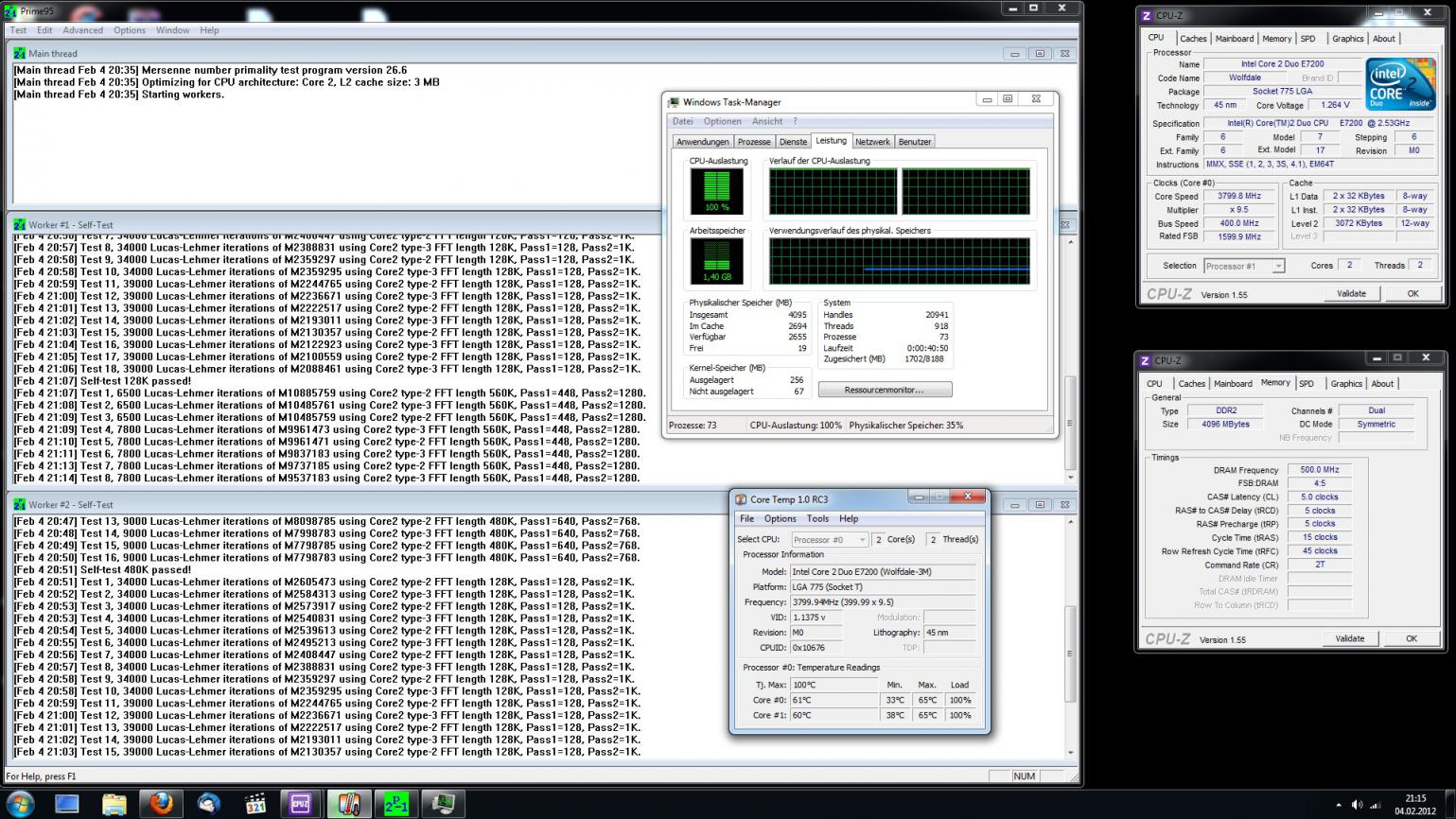The image size is (1456, 819).
Task: Open Caches tab in CPU-Z processor window
Action: pos(1193,39)
